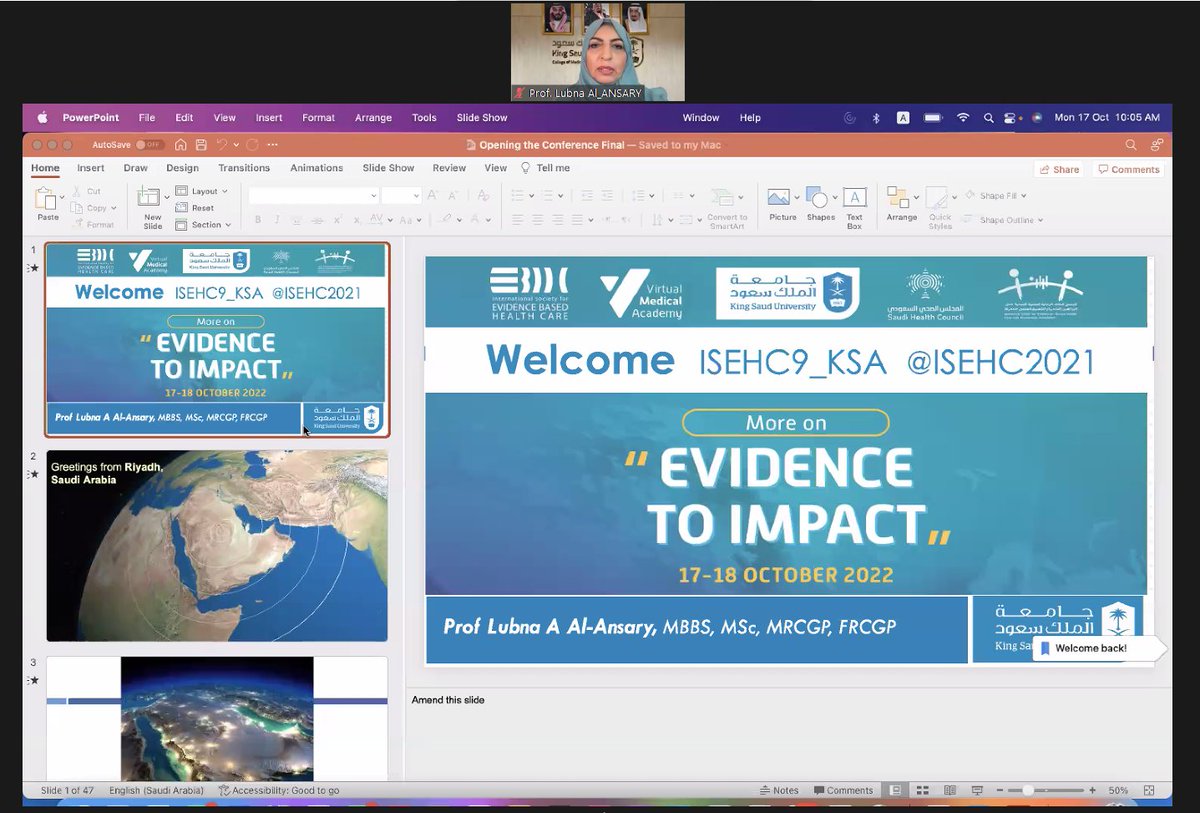Screen dimensions: 1200x813
Task: Click the Format painter button
Action: (x=91, y=225)
